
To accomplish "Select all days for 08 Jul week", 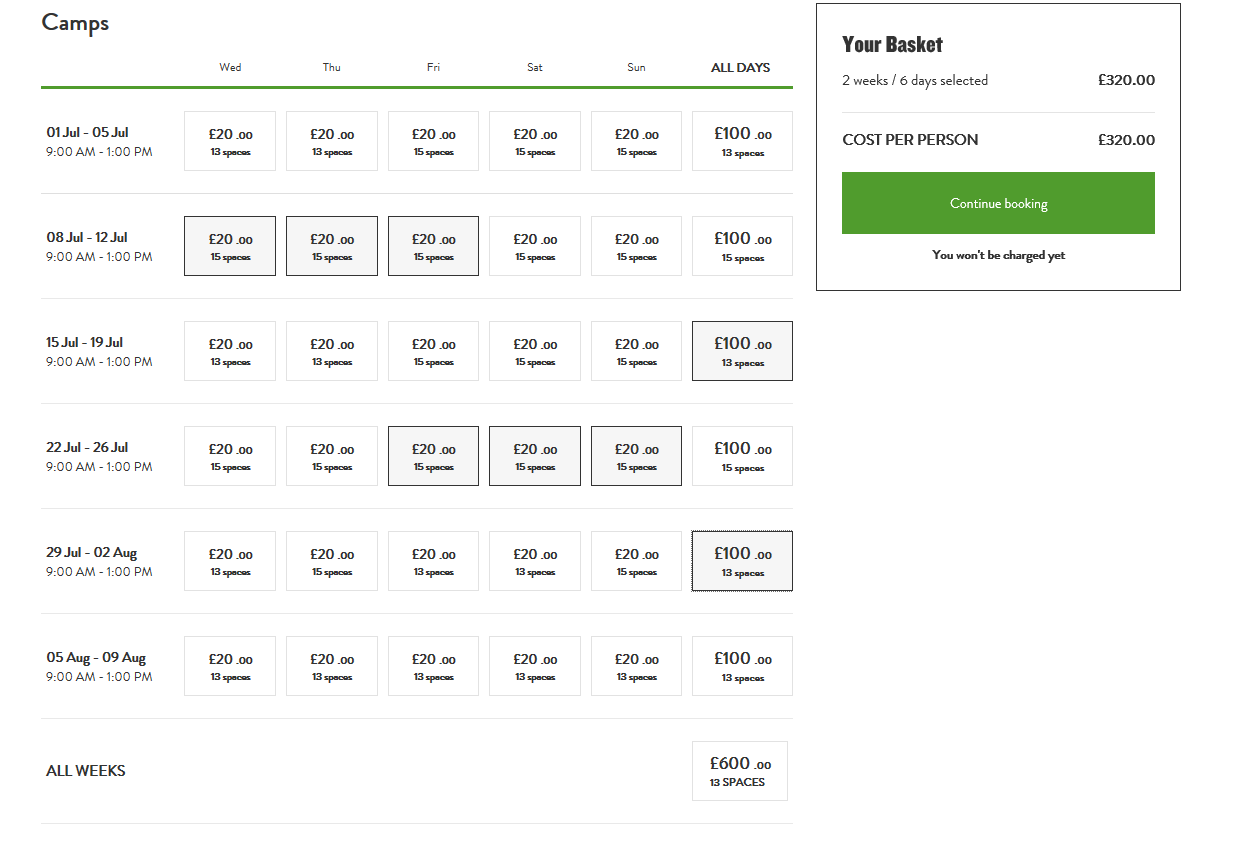I will [742, 246].
